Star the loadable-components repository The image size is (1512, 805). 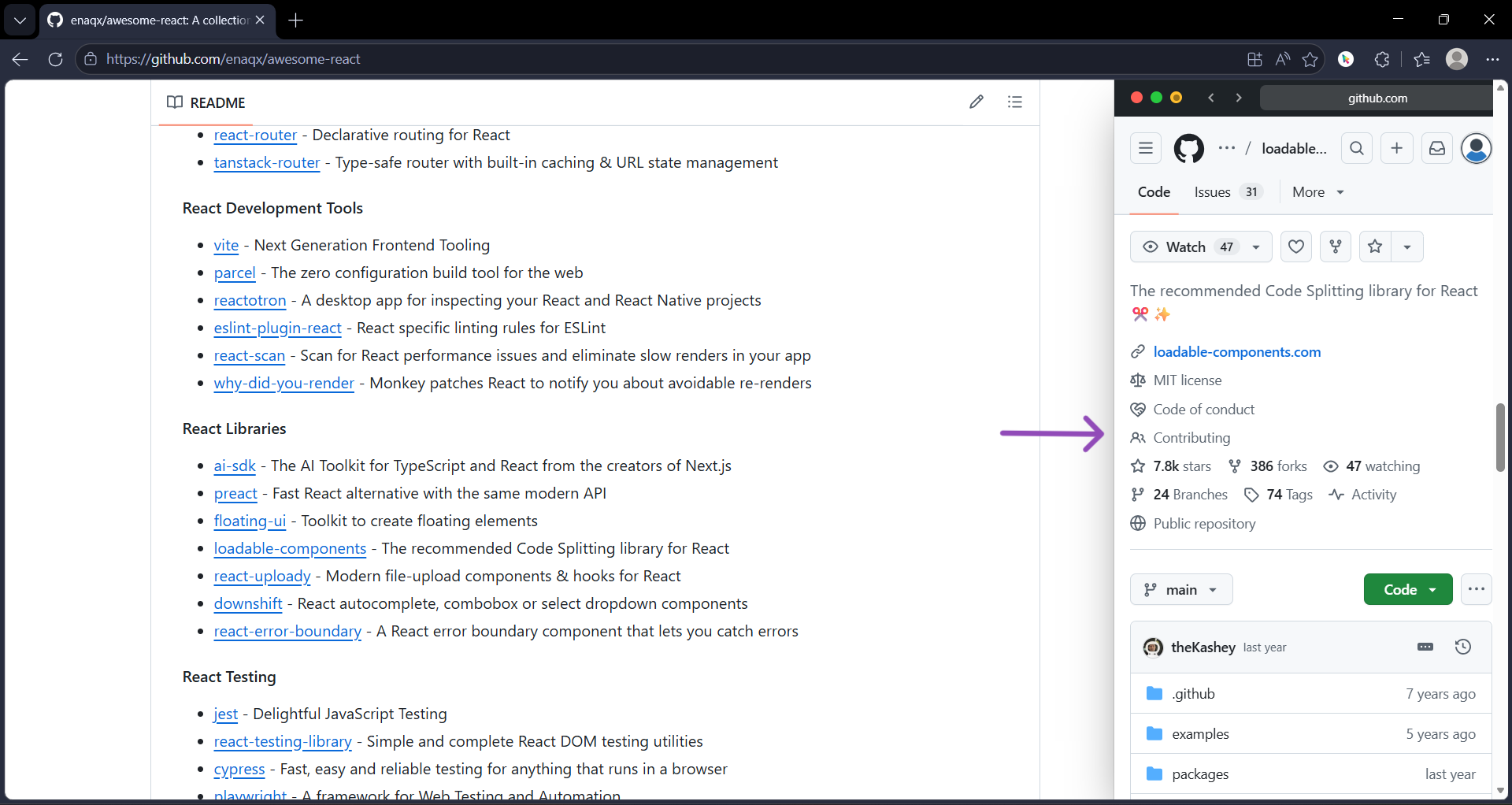click(1375, 247)
